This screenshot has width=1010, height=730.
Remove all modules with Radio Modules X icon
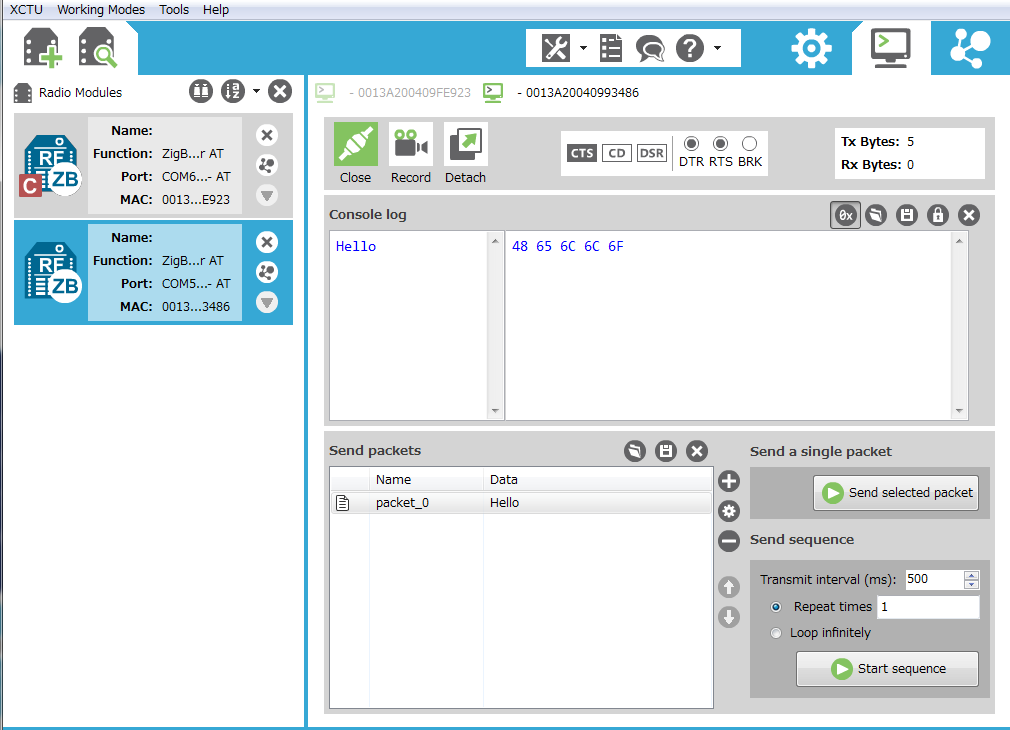click(x=280, y=91)
